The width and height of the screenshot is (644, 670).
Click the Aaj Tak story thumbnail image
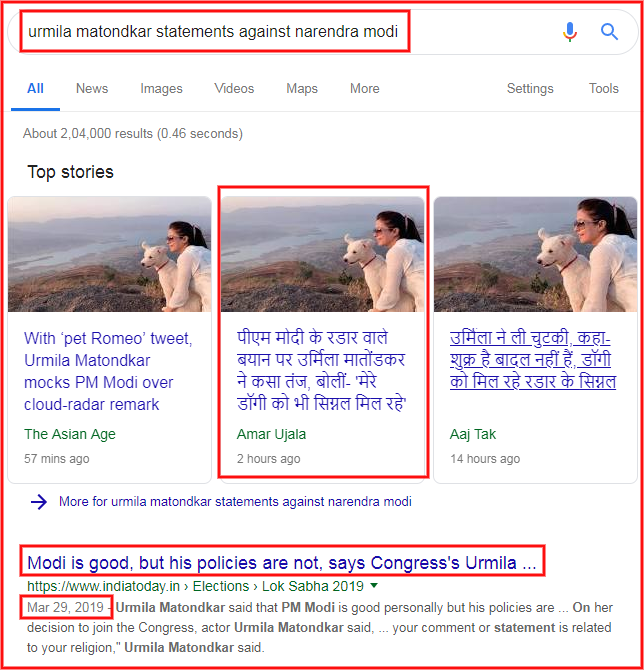535,254
